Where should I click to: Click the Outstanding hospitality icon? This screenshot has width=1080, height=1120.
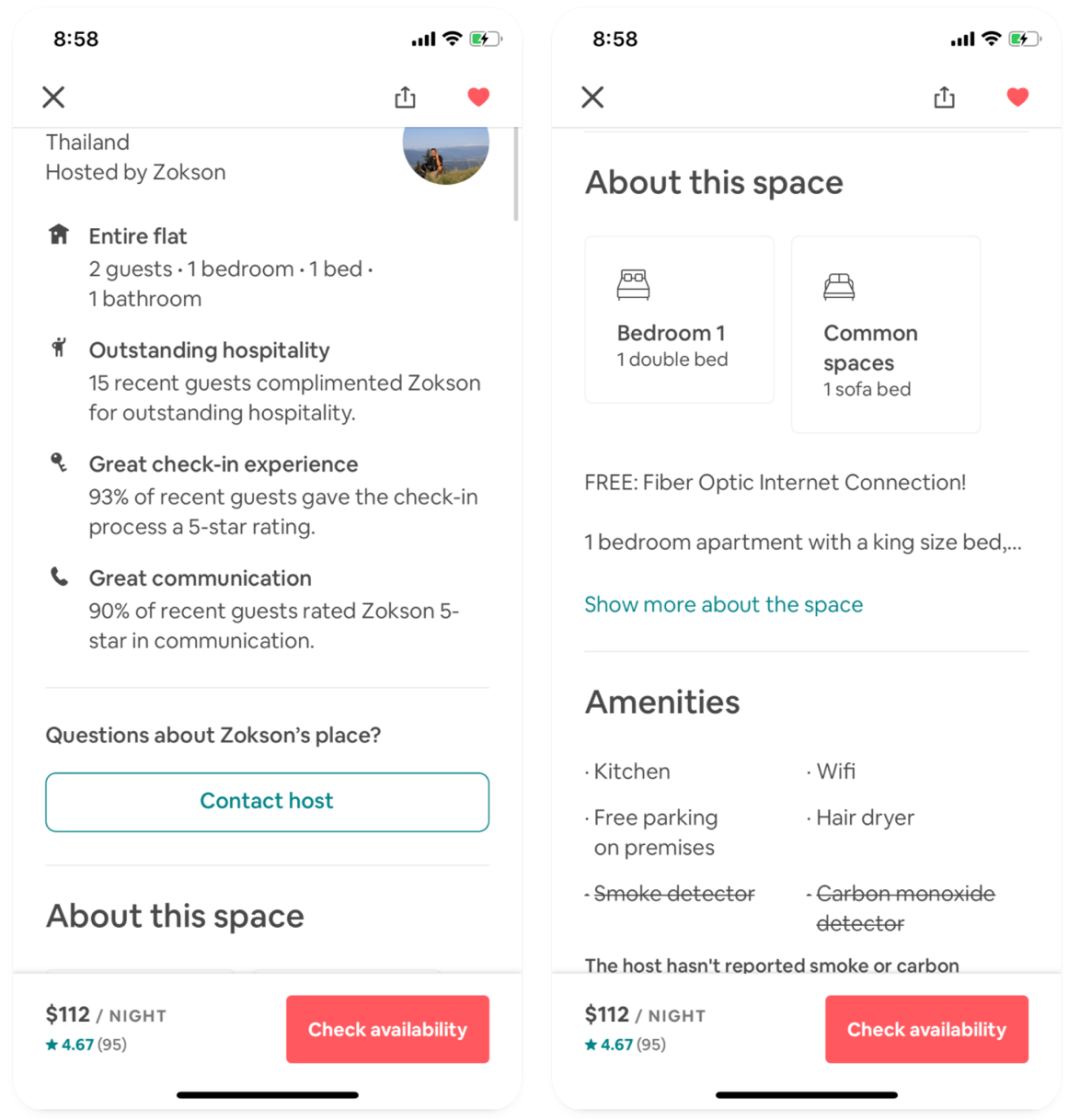(59, 349)
